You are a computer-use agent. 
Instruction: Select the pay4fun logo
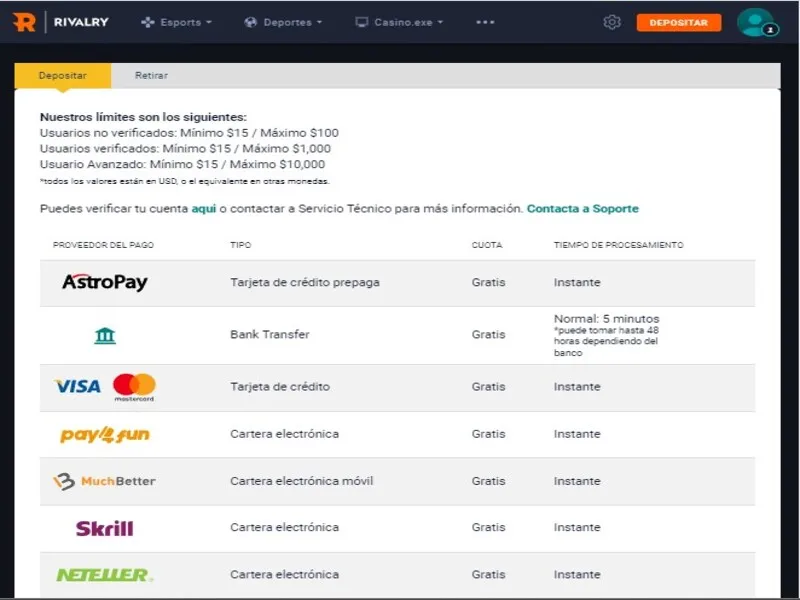click(105, 434)
